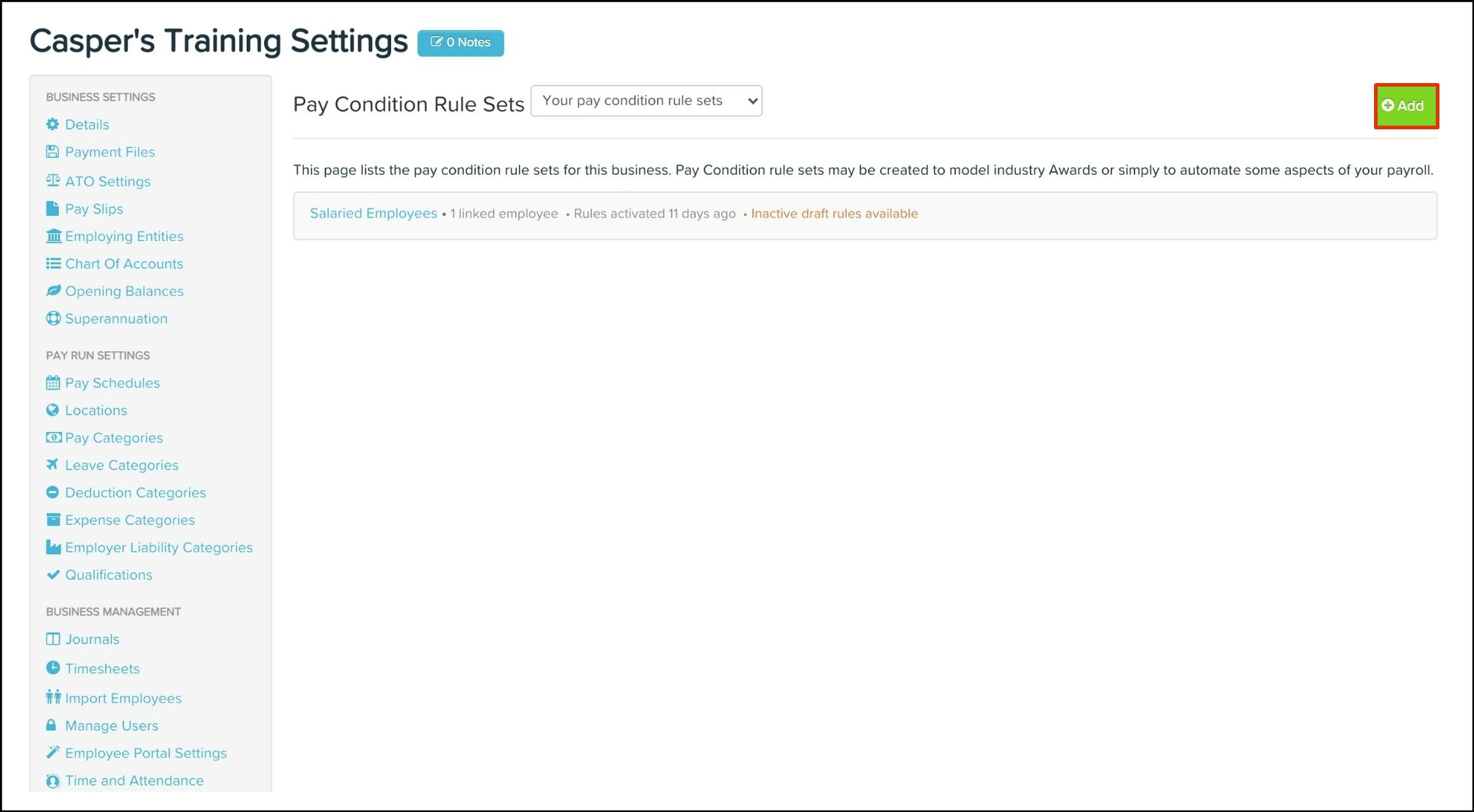This screenshot has width=1474, height=812.
Task: Open the 0 Notes button
Action: click(x=460, y=43)
